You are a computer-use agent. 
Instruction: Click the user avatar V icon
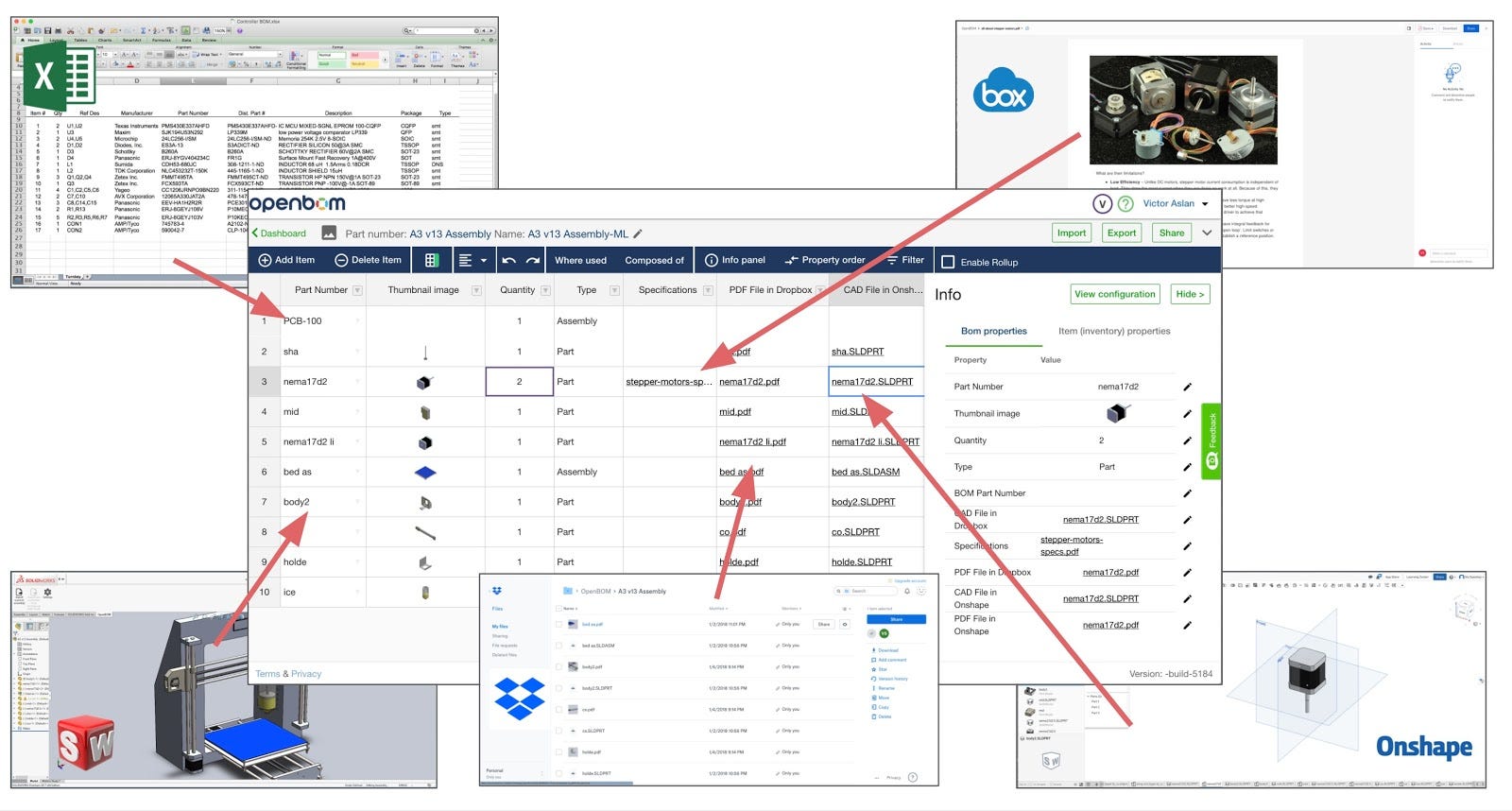[1102, 203]
